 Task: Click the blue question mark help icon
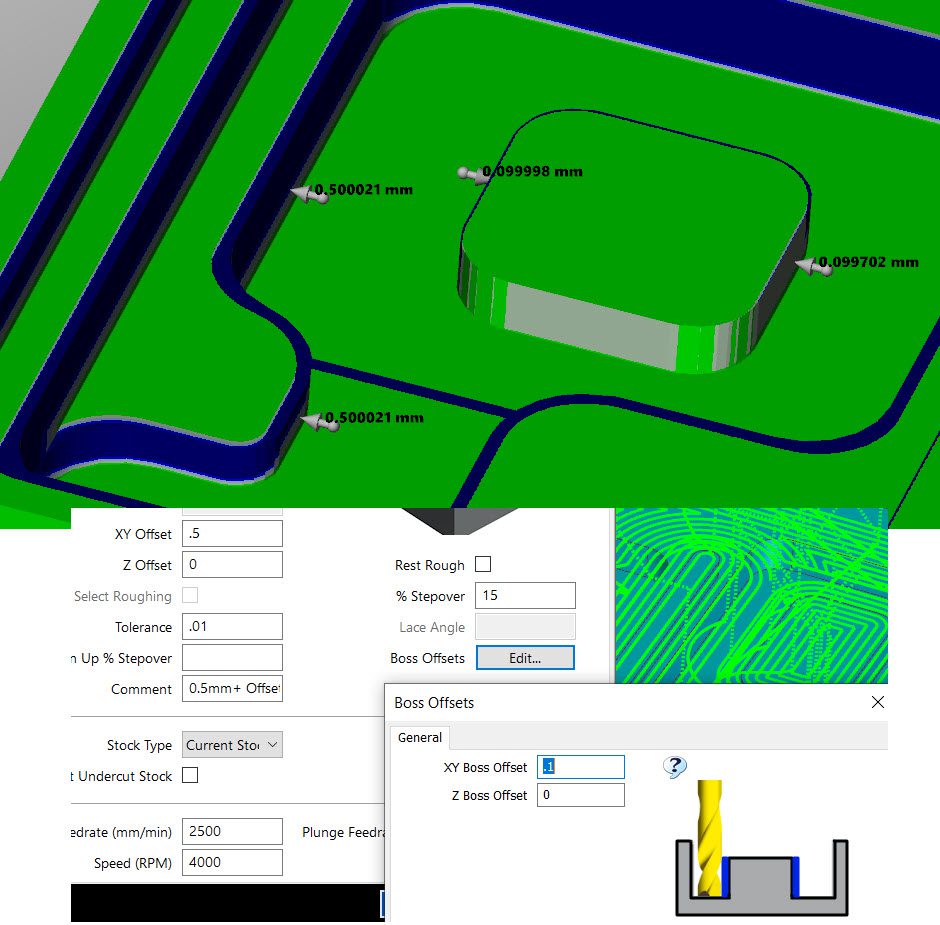(x=675, y=767)
